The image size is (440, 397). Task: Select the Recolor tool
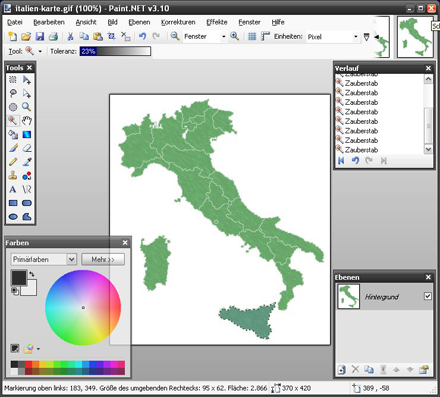27,175
